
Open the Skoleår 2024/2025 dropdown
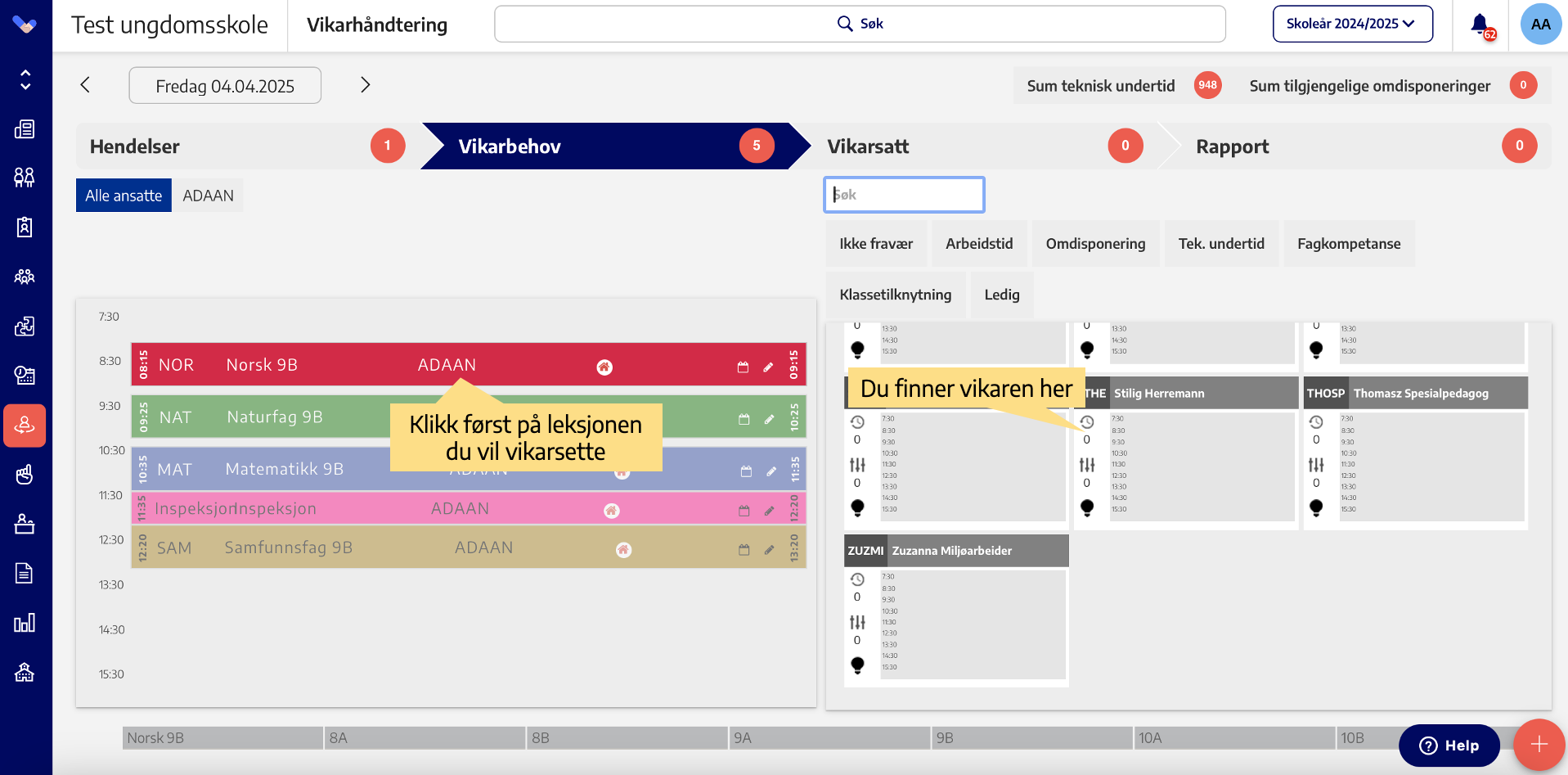point(1352,24)
